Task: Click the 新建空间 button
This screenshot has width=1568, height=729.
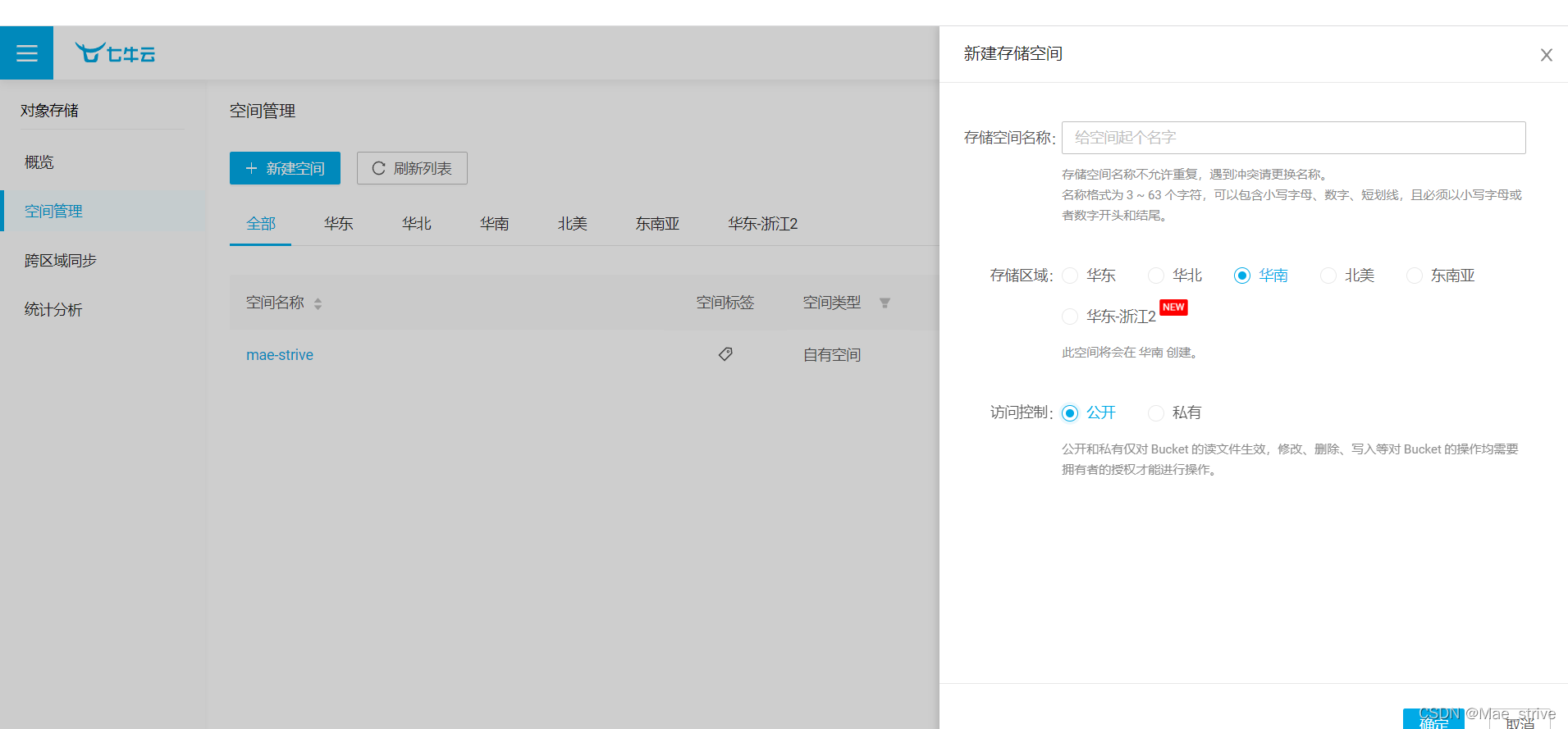Action: click(285, 168)
